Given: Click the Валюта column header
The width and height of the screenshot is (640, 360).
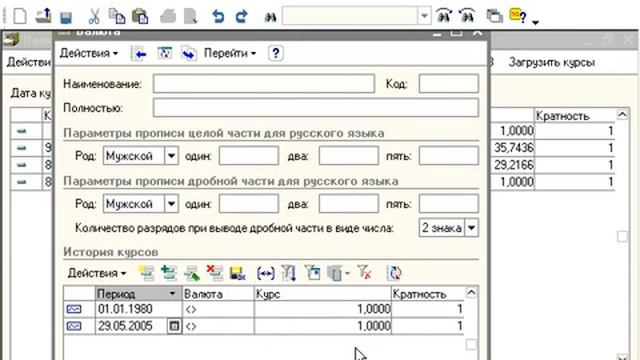Looking at the screenshot, I should (218, 294).
